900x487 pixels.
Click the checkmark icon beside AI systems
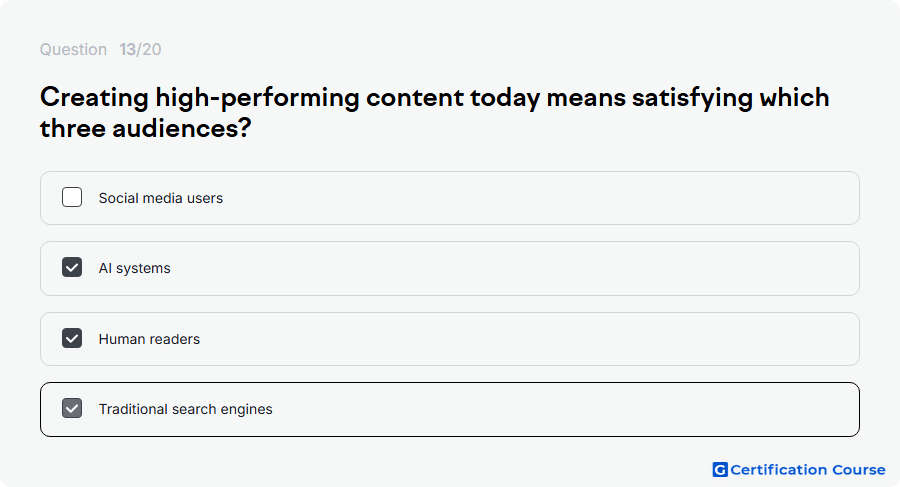pyautogui.click(x=72, y=267)
